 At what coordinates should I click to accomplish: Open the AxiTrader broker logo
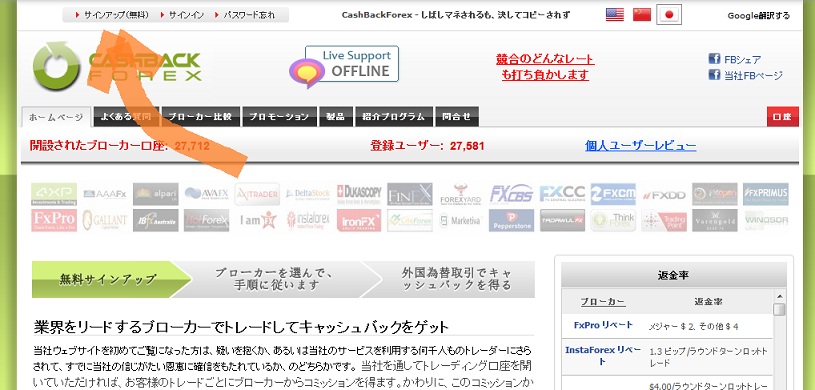click(257, 194)
